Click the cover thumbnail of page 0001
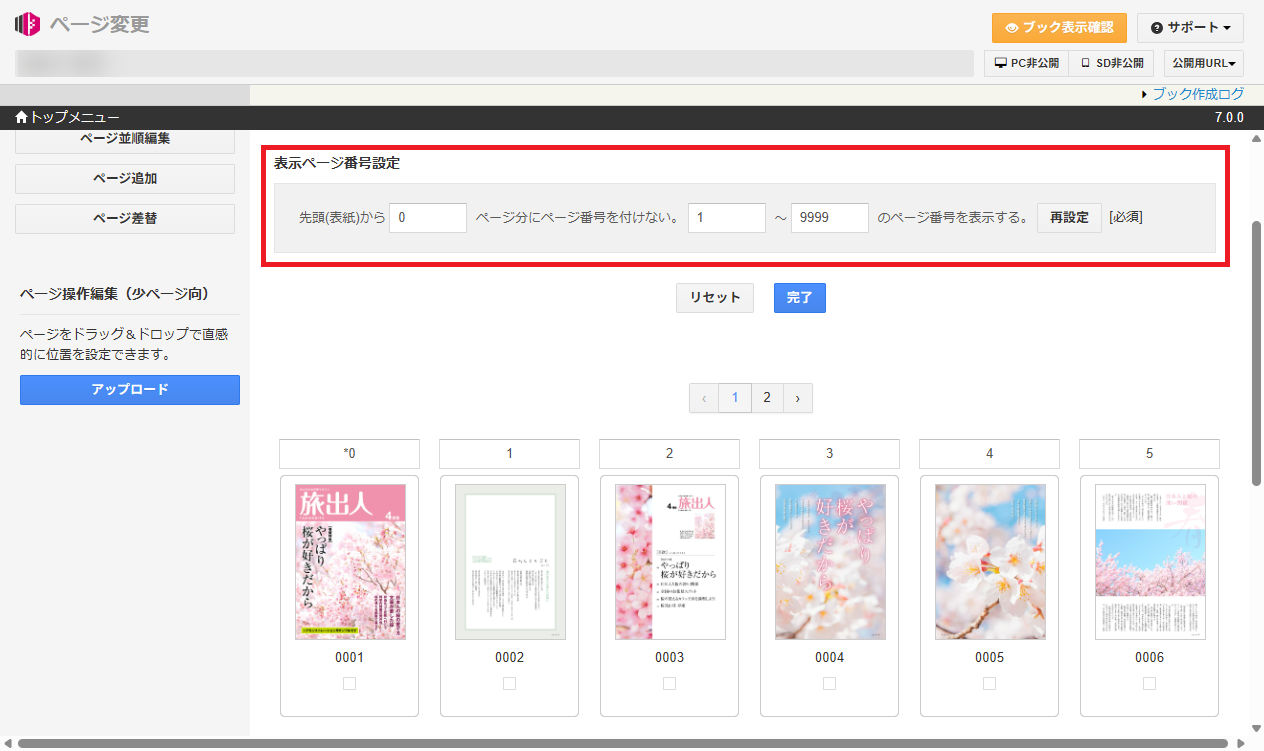The width and height of the screenshot is (1264, 751). click(349, 562)
